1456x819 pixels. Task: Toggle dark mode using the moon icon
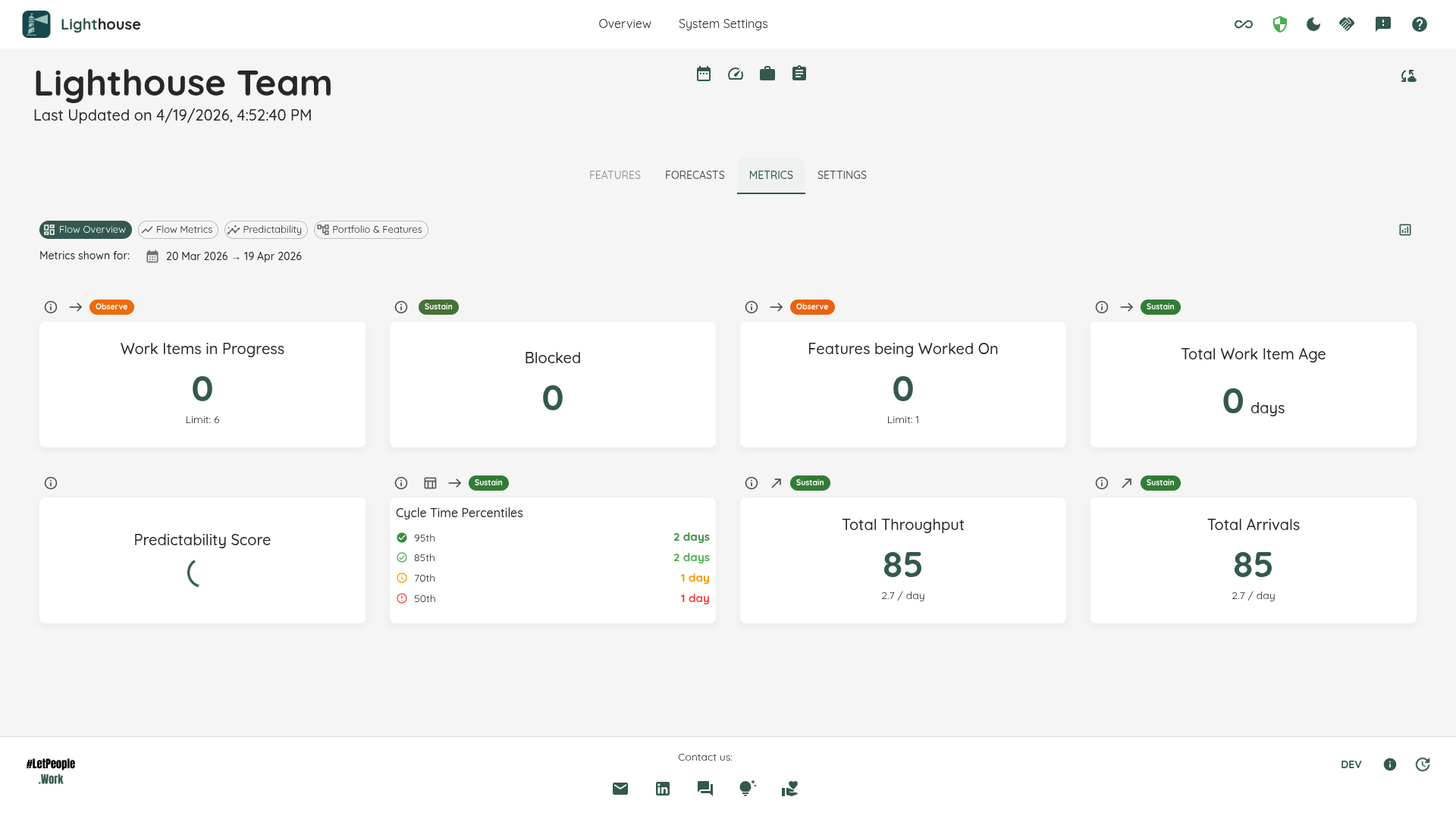1314,24
